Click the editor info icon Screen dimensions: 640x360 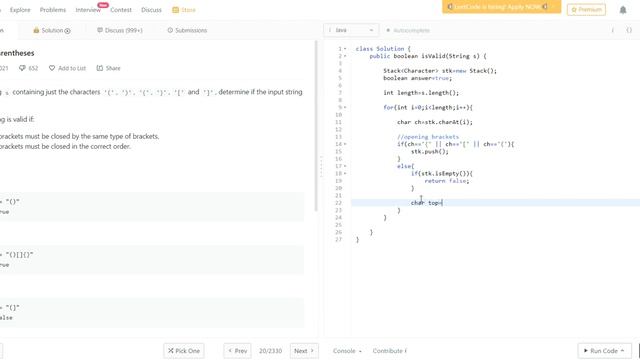[612, 30]
